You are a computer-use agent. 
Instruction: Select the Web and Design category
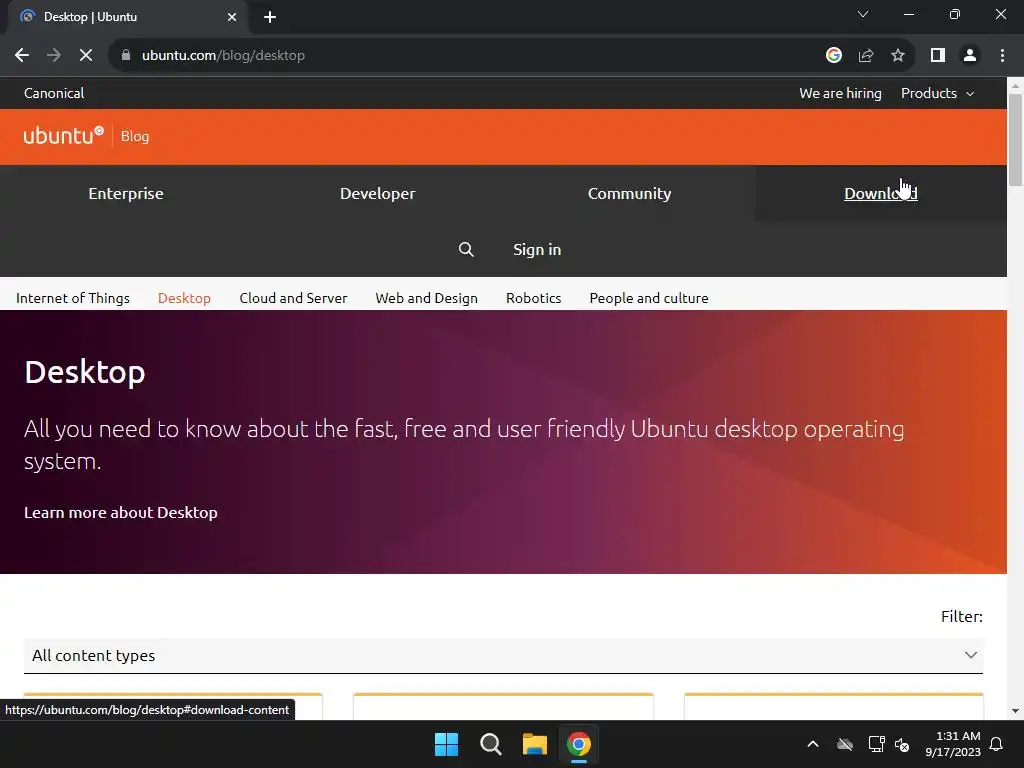(x=426, y=298)
